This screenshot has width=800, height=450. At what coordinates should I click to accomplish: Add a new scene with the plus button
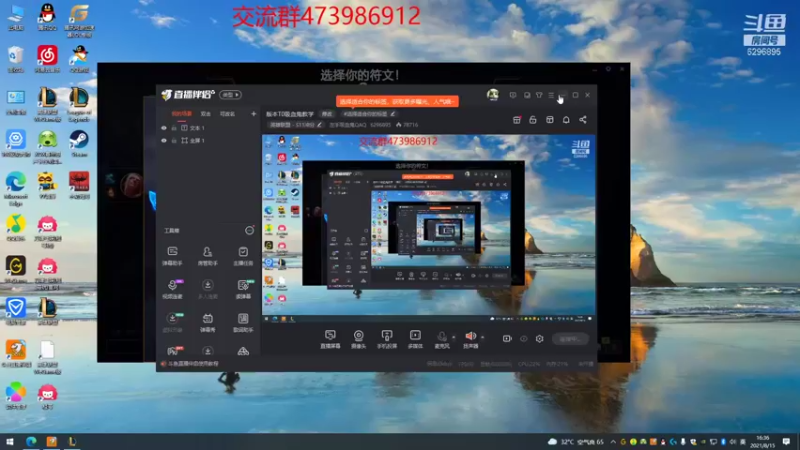pos(253,114)
